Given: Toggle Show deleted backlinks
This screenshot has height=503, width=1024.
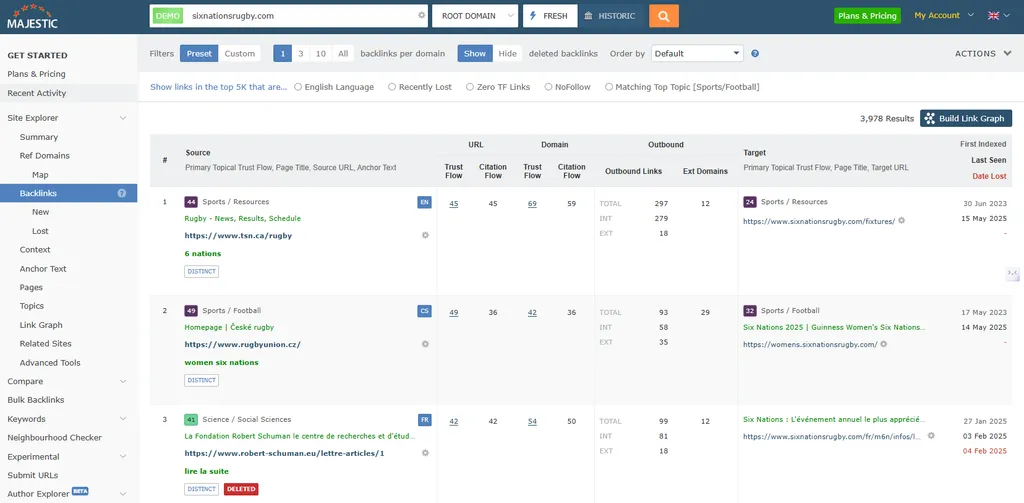Looking at the screenshot, I should (x=475, y=54).
